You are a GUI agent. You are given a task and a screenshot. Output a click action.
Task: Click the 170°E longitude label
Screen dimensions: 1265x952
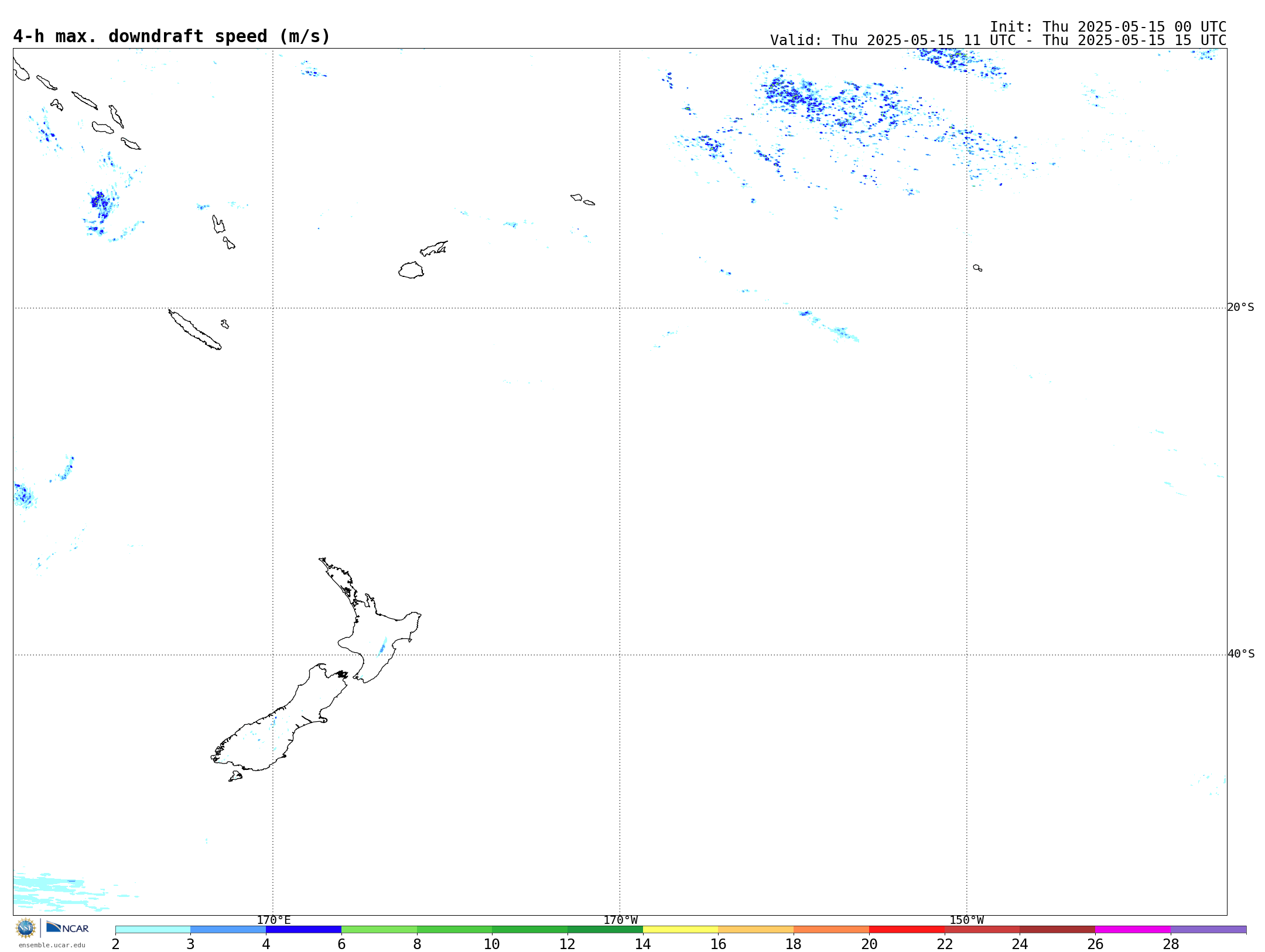(x=273, y=920)
